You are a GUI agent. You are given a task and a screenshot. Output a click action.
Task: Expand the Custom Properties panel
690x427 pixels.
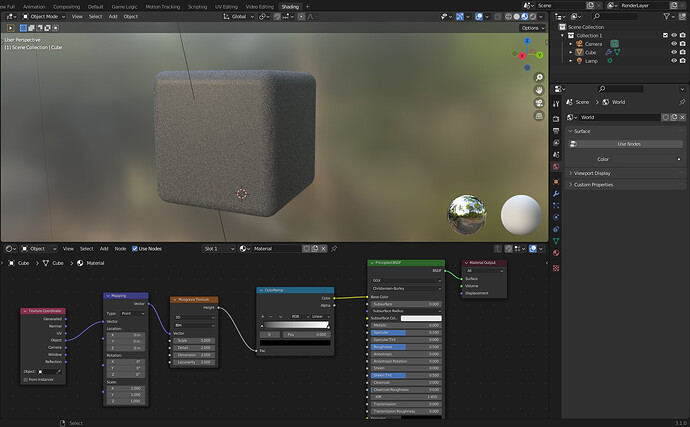coord(593,185)
